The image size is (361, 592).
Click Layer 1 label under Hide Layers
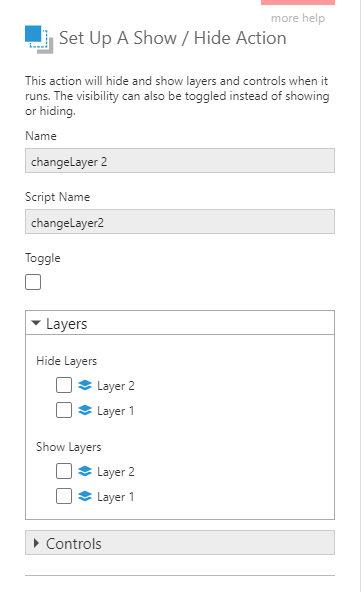tap(115, 411)
